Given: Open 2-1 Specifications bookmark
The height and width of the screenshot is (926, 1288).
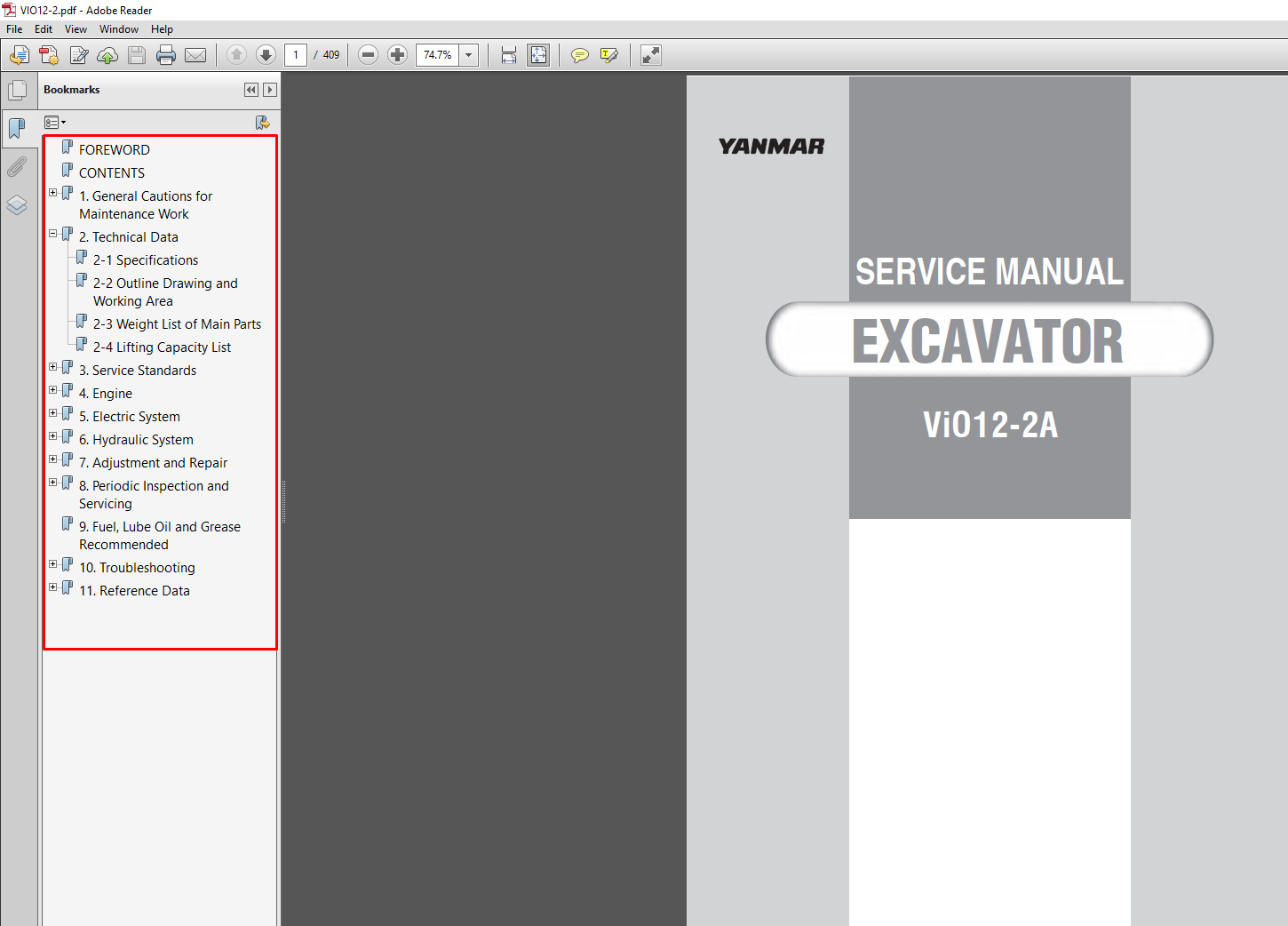Looking at the screenshot, I should (146, 260).
